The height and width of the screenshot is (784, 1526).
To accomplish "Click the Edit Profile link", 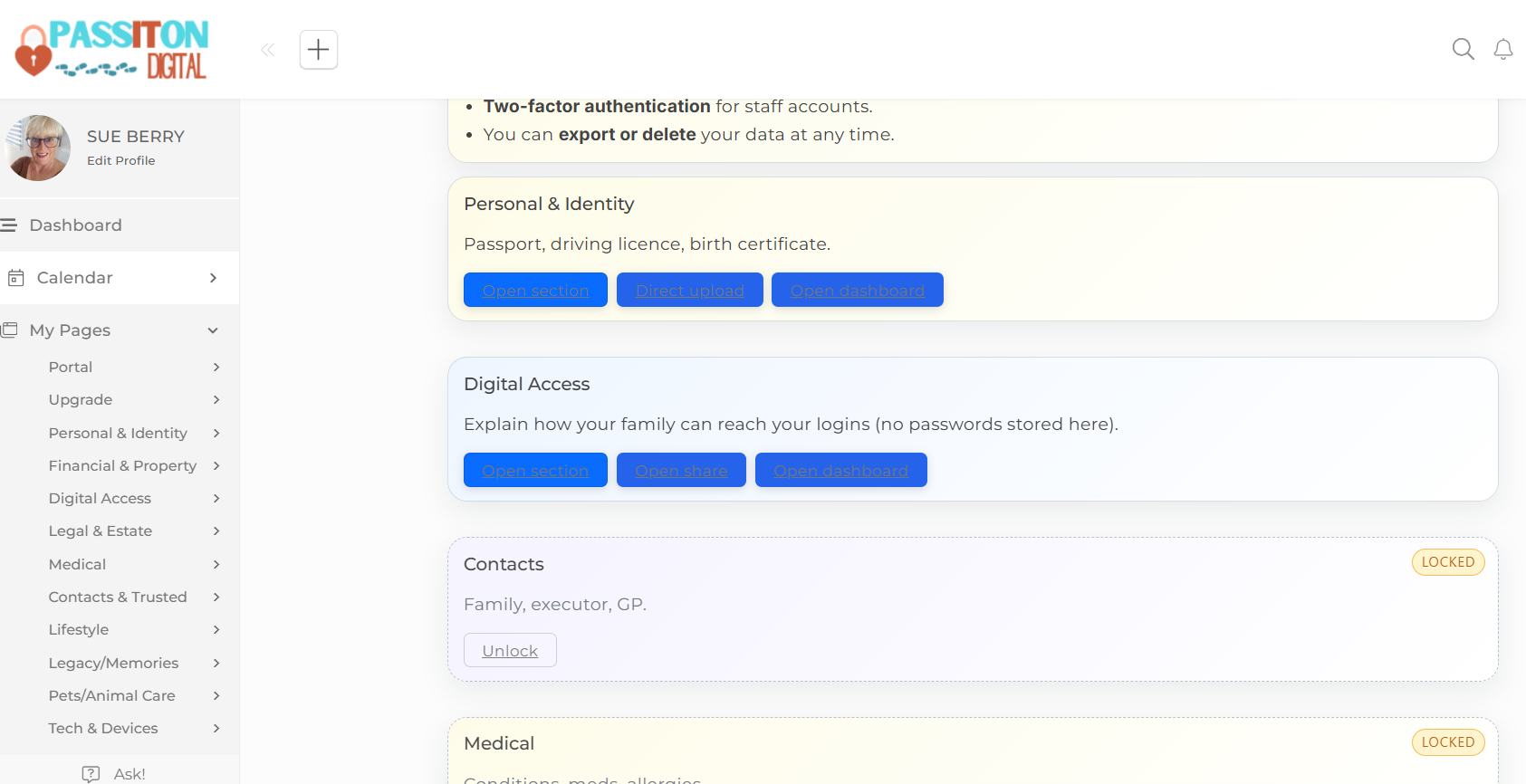I will tap(121, 160).
